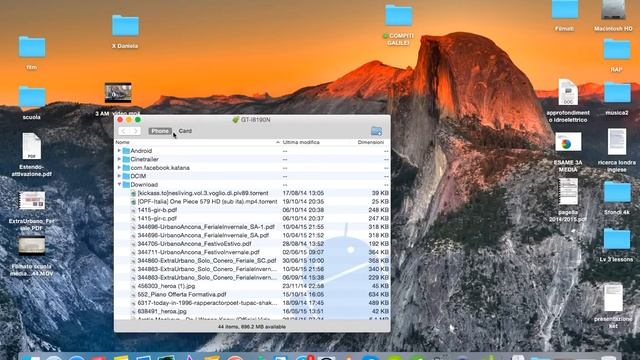
Task: Select the Download folder row
Action: click(x=252, y=184)
